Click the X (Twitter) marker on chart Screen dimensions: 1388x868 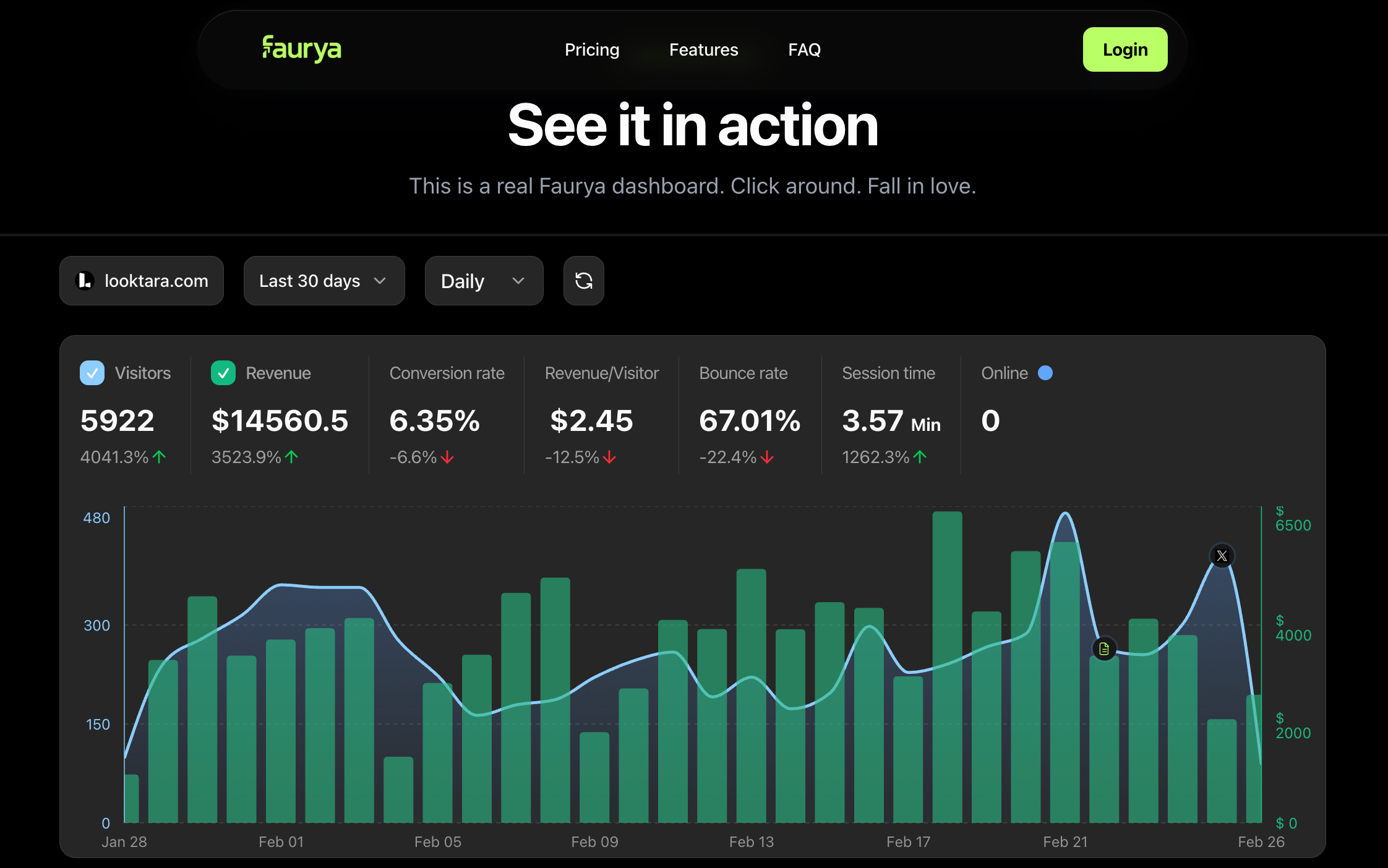click(1222, 556)
